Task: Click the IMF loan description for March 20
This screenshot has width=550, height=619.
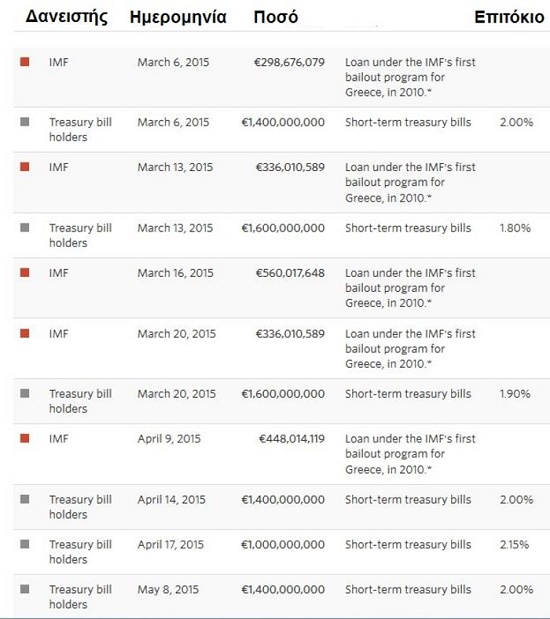Action: click(x=410, y=349)
